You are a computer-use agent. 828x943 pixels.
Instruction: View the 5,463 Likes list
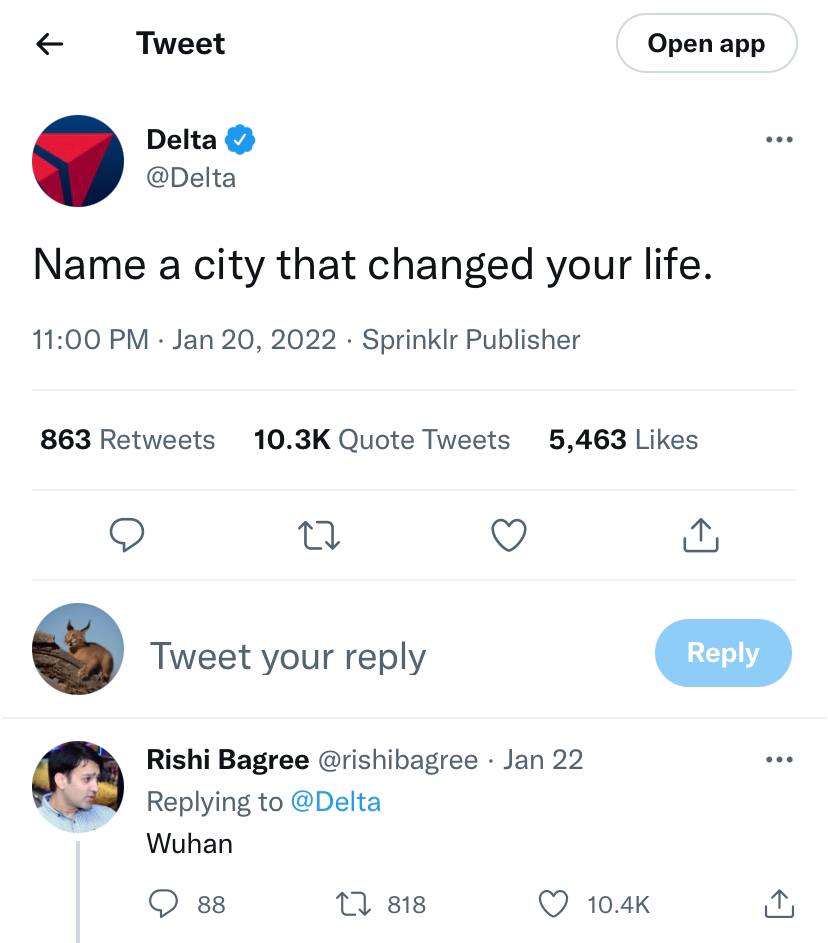(x=623, y=440)
